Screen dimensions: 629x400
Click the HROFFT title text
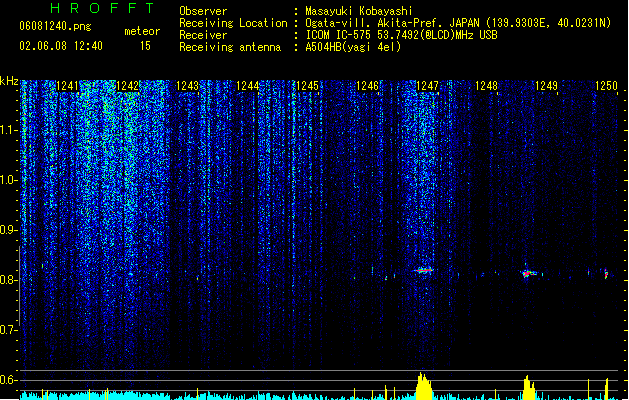103,8
